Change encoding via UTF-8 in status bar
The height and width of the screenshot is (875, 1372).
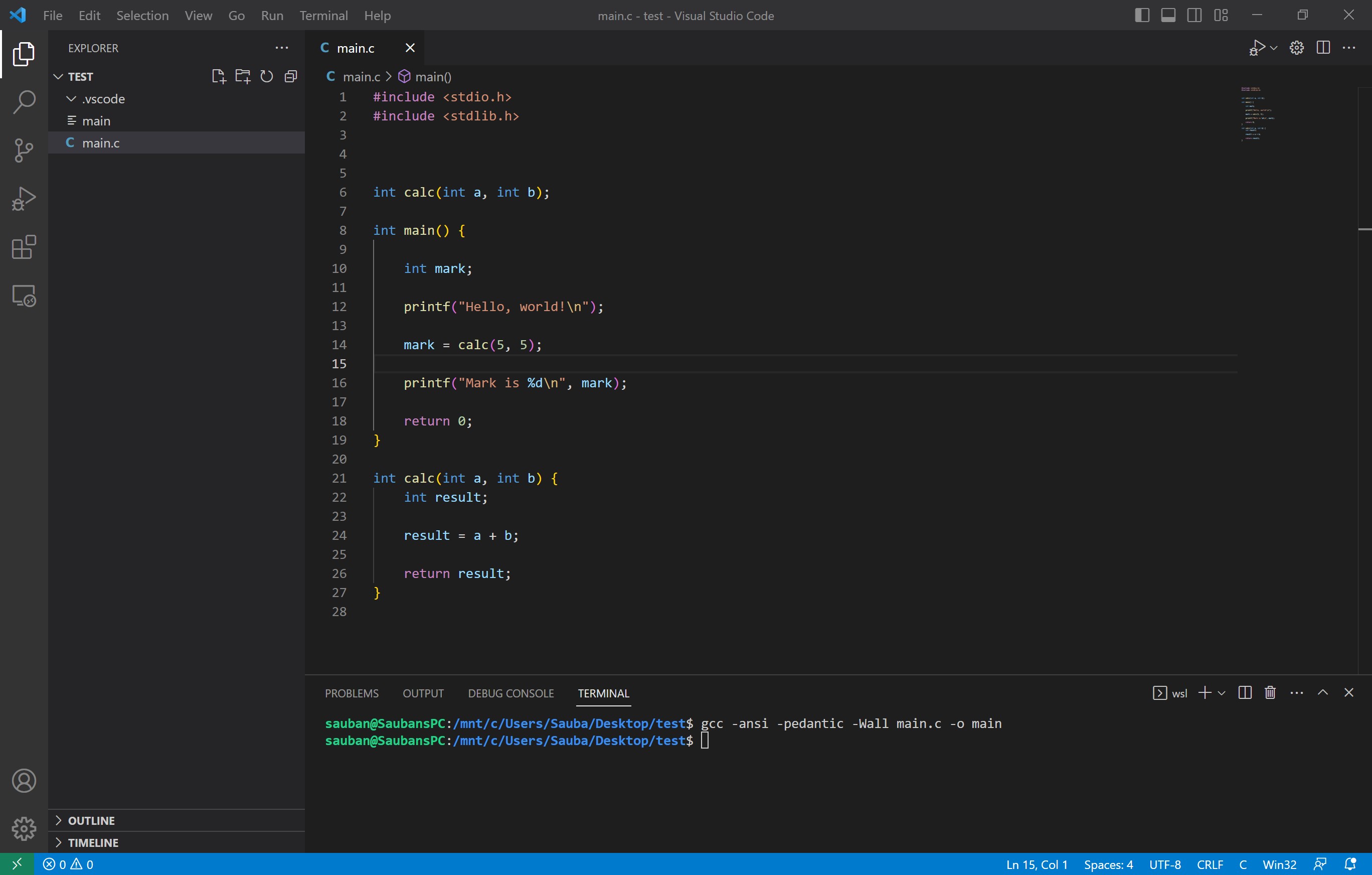[x=1164, y=864]
